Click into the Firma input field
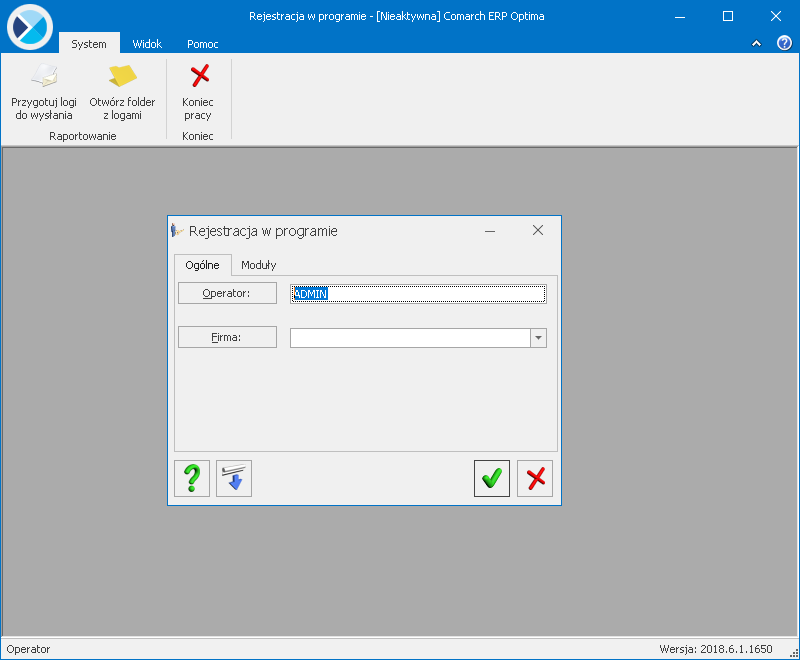This screenshot has width=800, height=660. pos(410,338)
